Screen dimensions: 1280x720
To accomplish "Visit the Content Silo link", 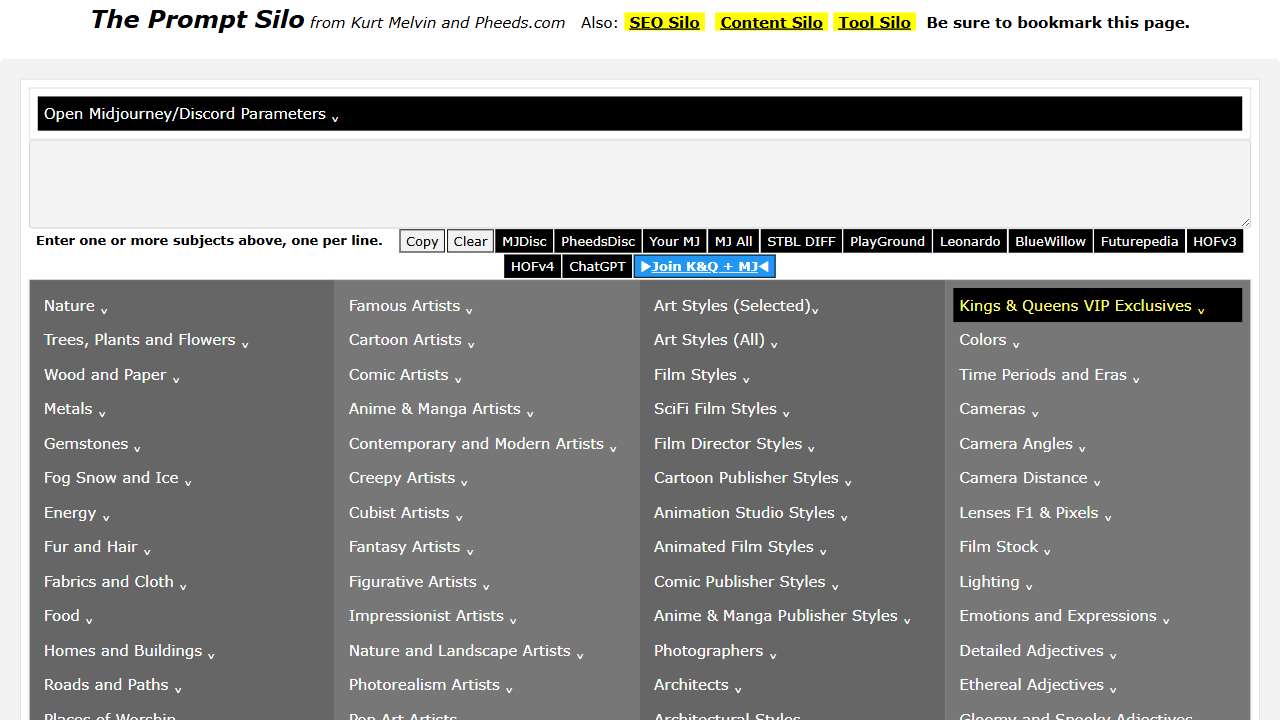I will (771, 22).
